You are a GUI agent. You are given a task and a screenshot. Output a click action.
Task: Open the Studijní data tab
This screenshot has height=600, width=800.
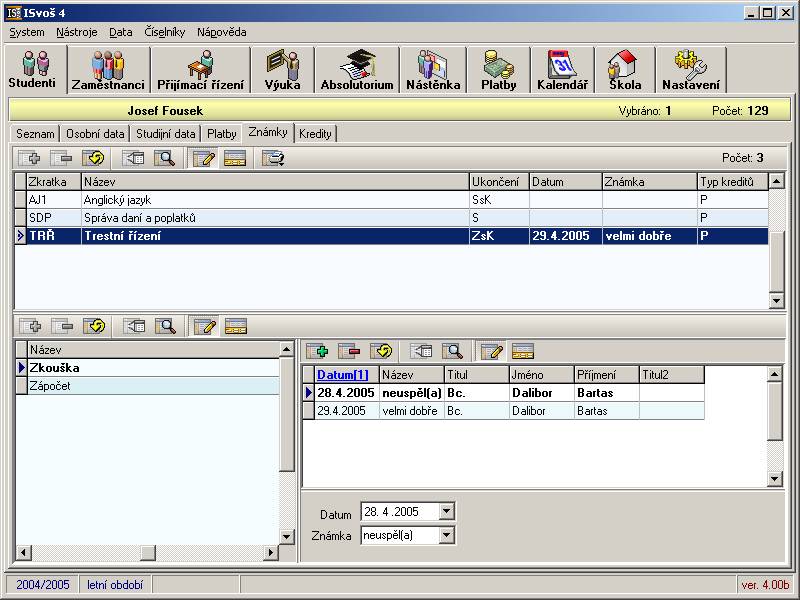point(166,133)
